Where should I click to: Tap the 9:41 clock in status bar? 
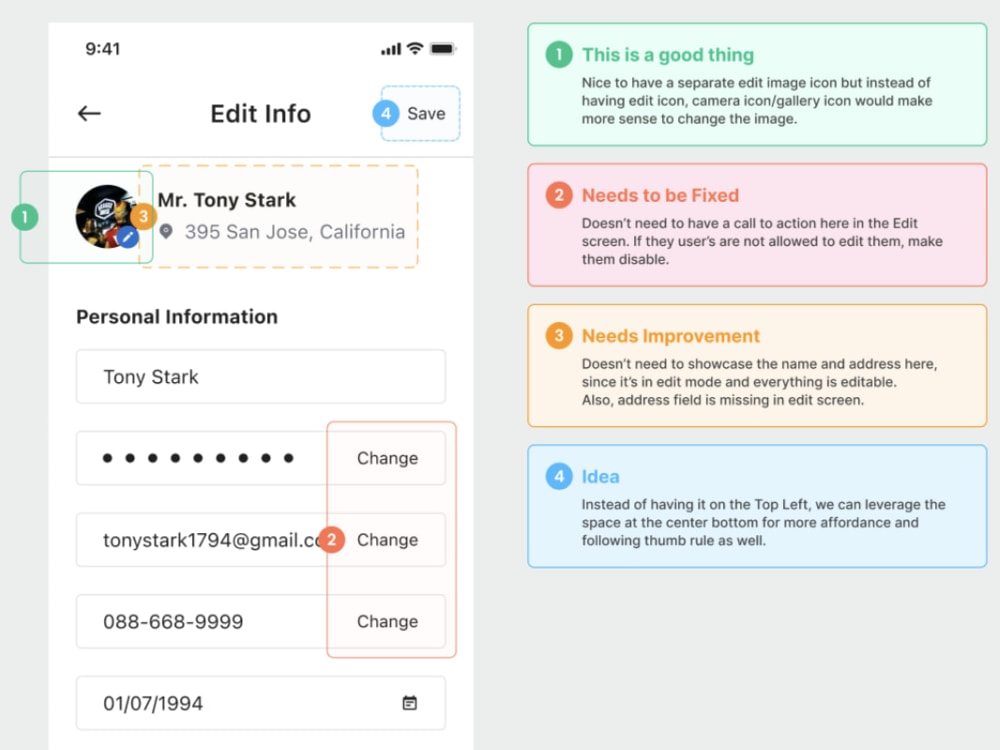click(103, 48)
